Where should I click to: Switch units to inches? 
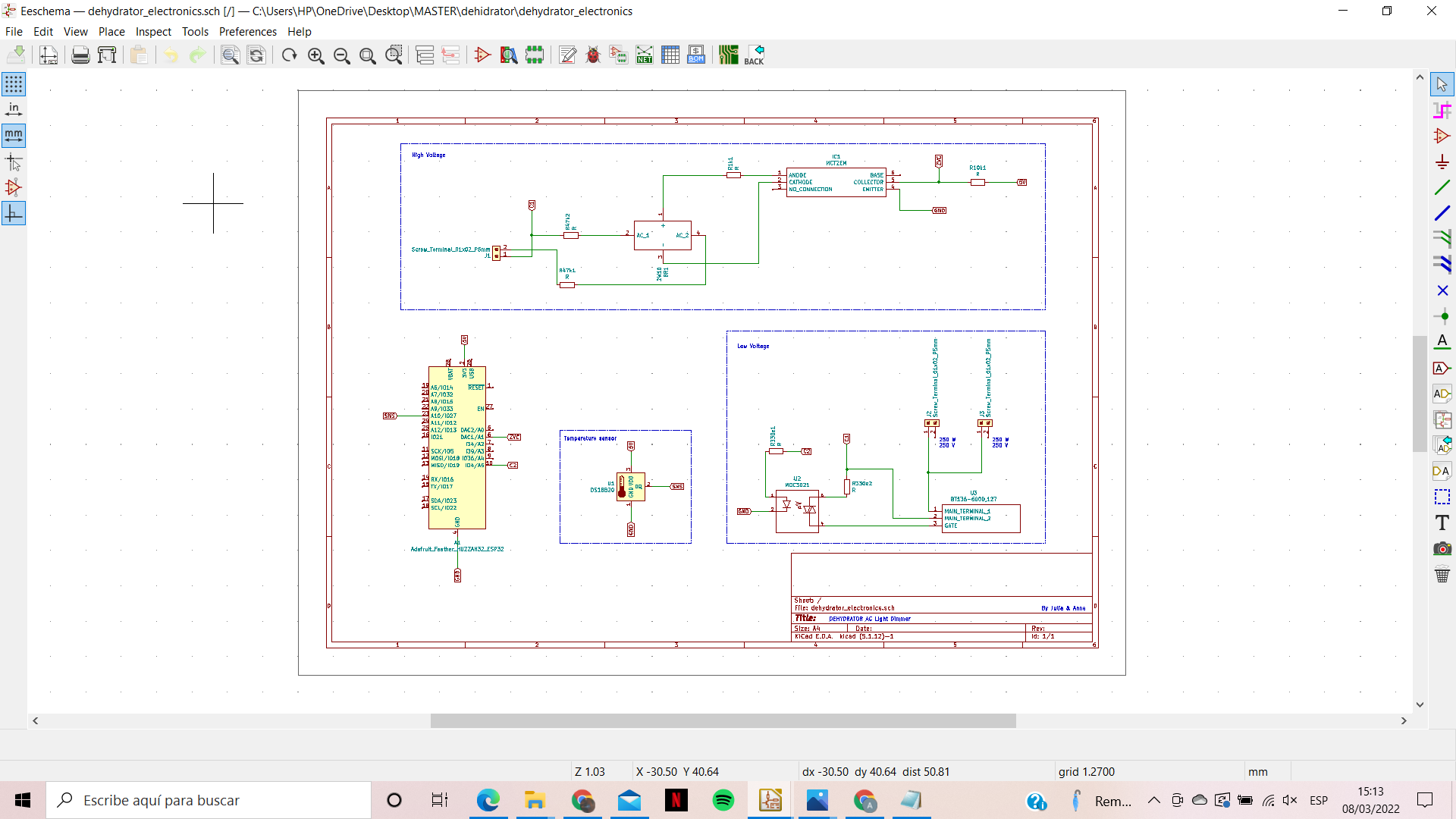pos(14,110)
